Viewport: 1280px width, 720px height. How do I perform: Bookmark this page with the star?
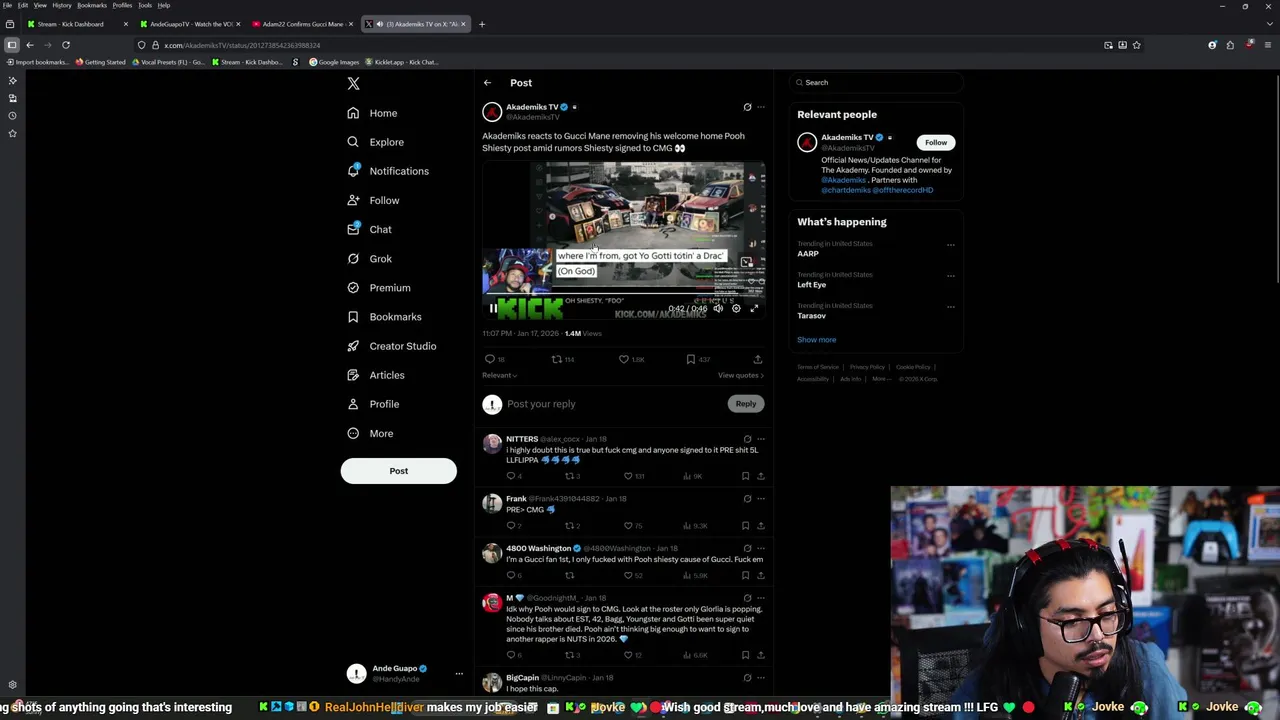[1136, 45]
